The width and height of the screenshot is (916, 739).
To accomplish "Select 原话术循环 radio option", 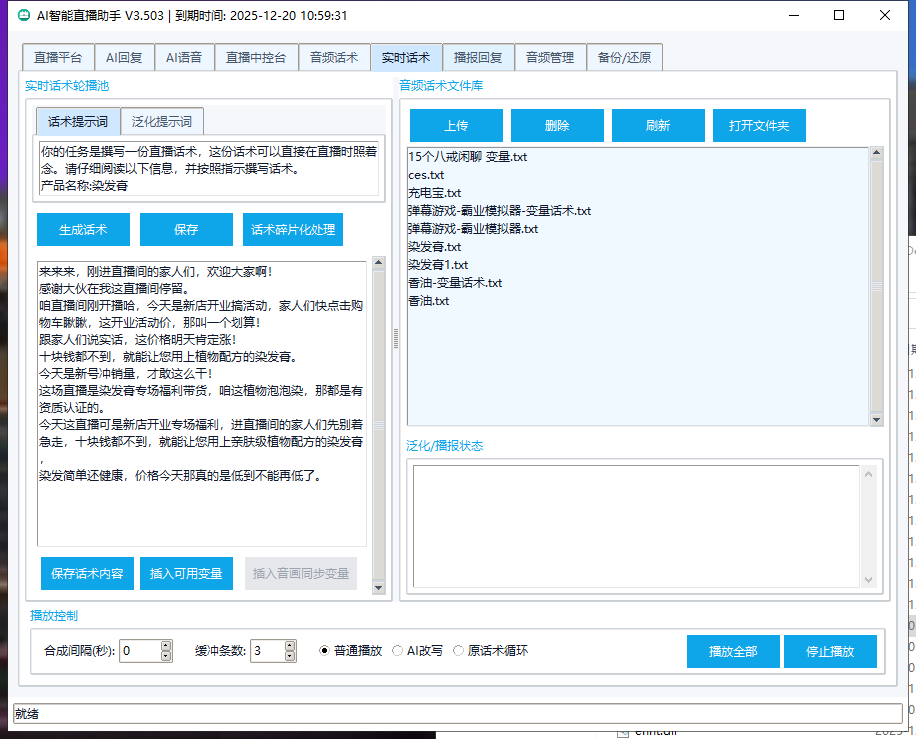I will click(459, 651).
